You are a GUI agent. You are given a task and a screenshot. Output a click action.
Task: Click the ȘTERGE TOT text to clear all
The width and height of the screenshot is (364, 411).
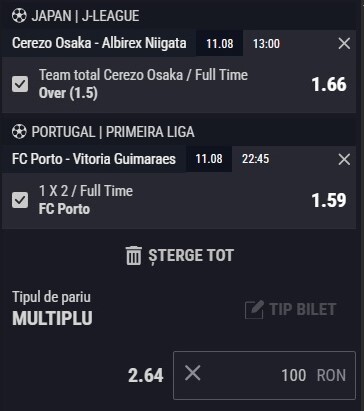(191, 256)
